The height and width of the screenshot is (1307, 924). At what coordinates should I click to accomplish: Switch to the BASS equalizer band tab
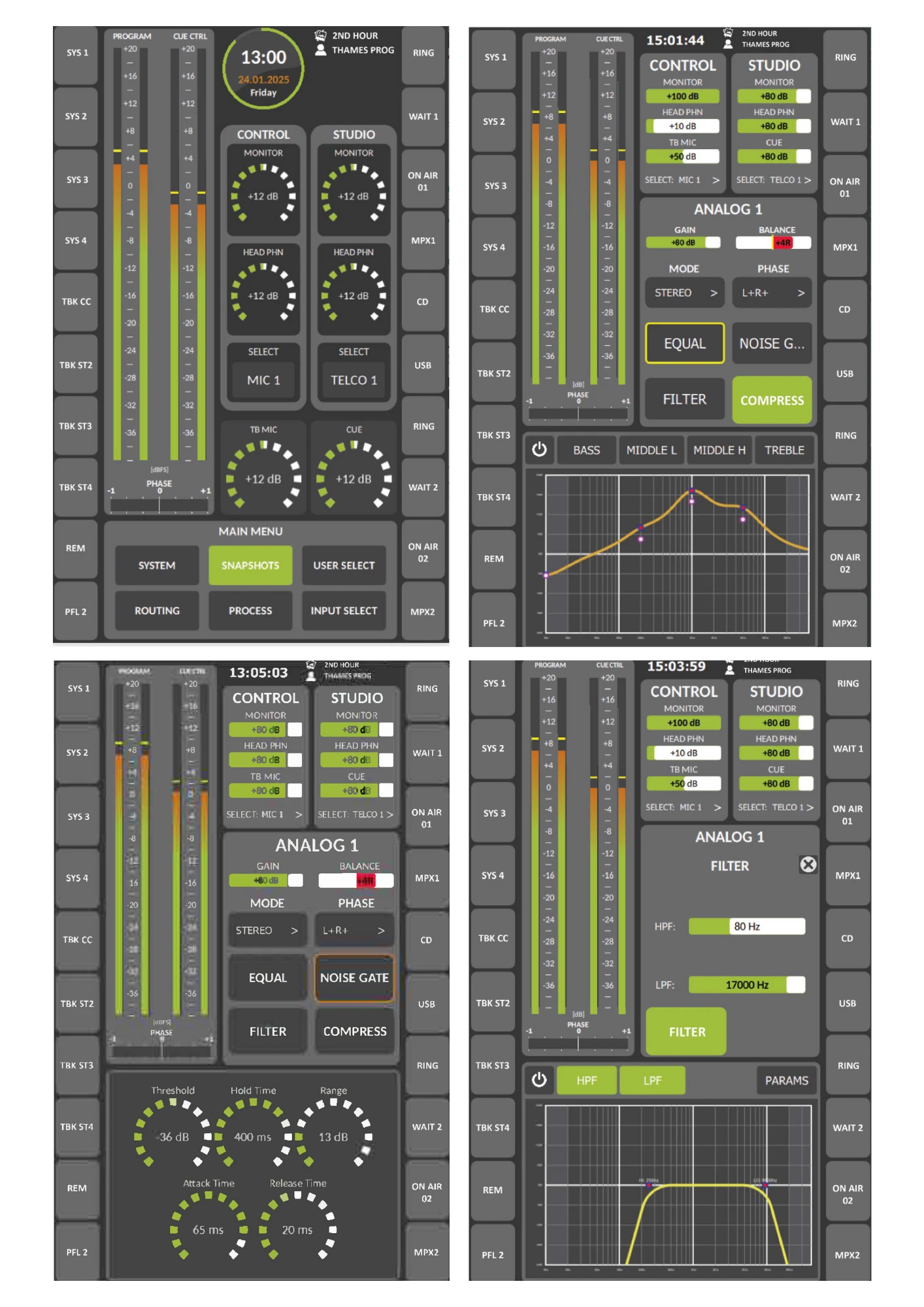click(x=586, y=450)
